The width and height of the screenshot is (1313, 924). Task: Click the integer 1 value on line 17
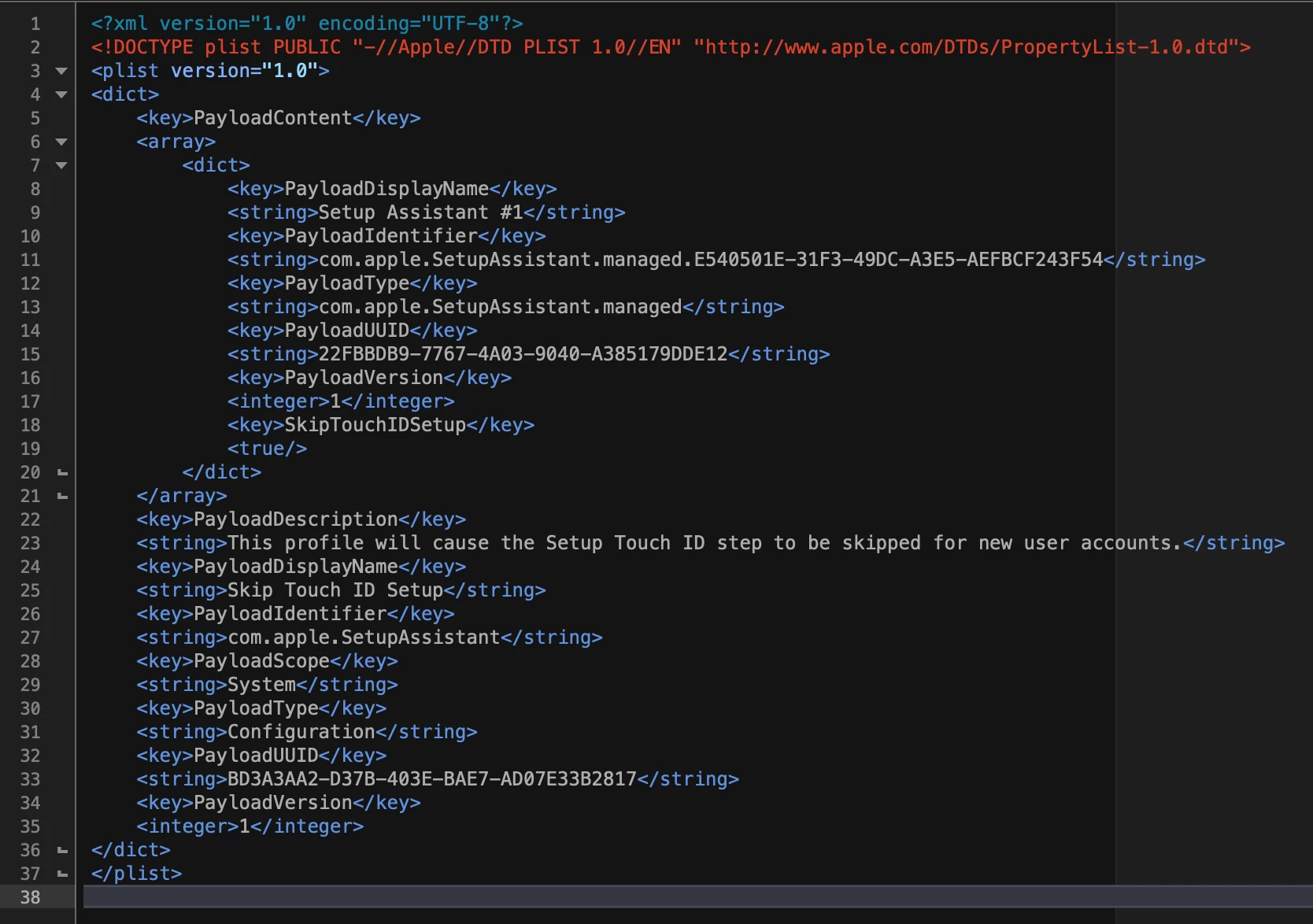coord(335,401)
